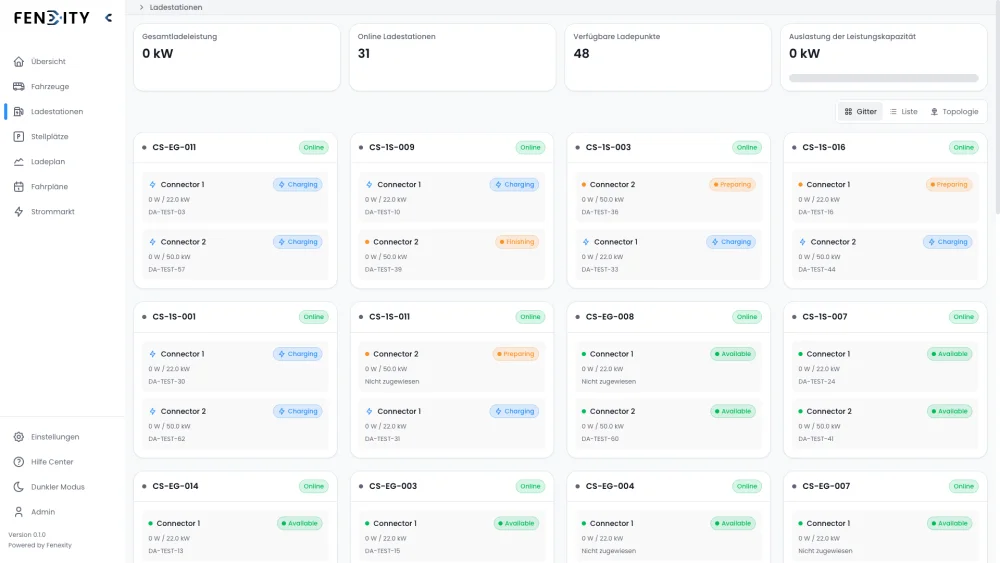Screen dimensions: 1000x563
Task: Click the Finishing status badge on CS-1S-009
Action: [517, 242]
